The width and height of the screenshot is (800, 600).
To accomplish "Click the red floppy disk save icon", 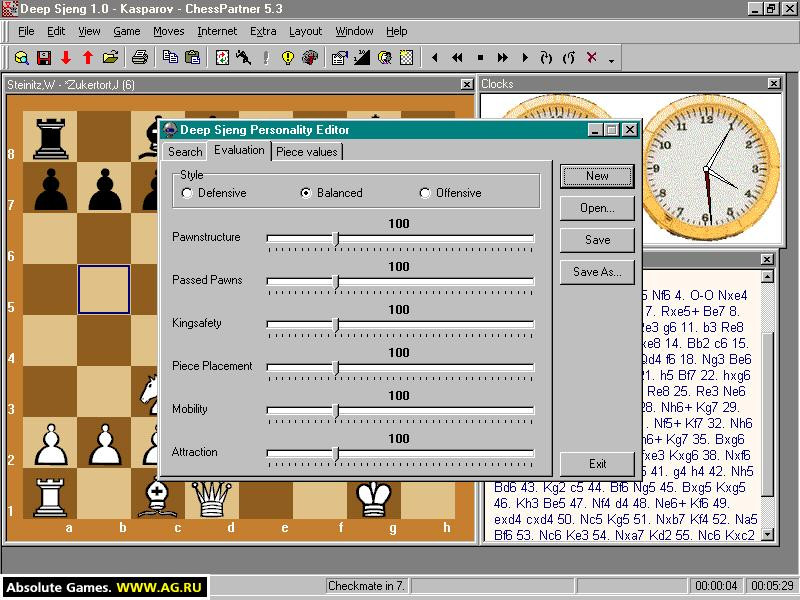I will click(x=44, y=58).
